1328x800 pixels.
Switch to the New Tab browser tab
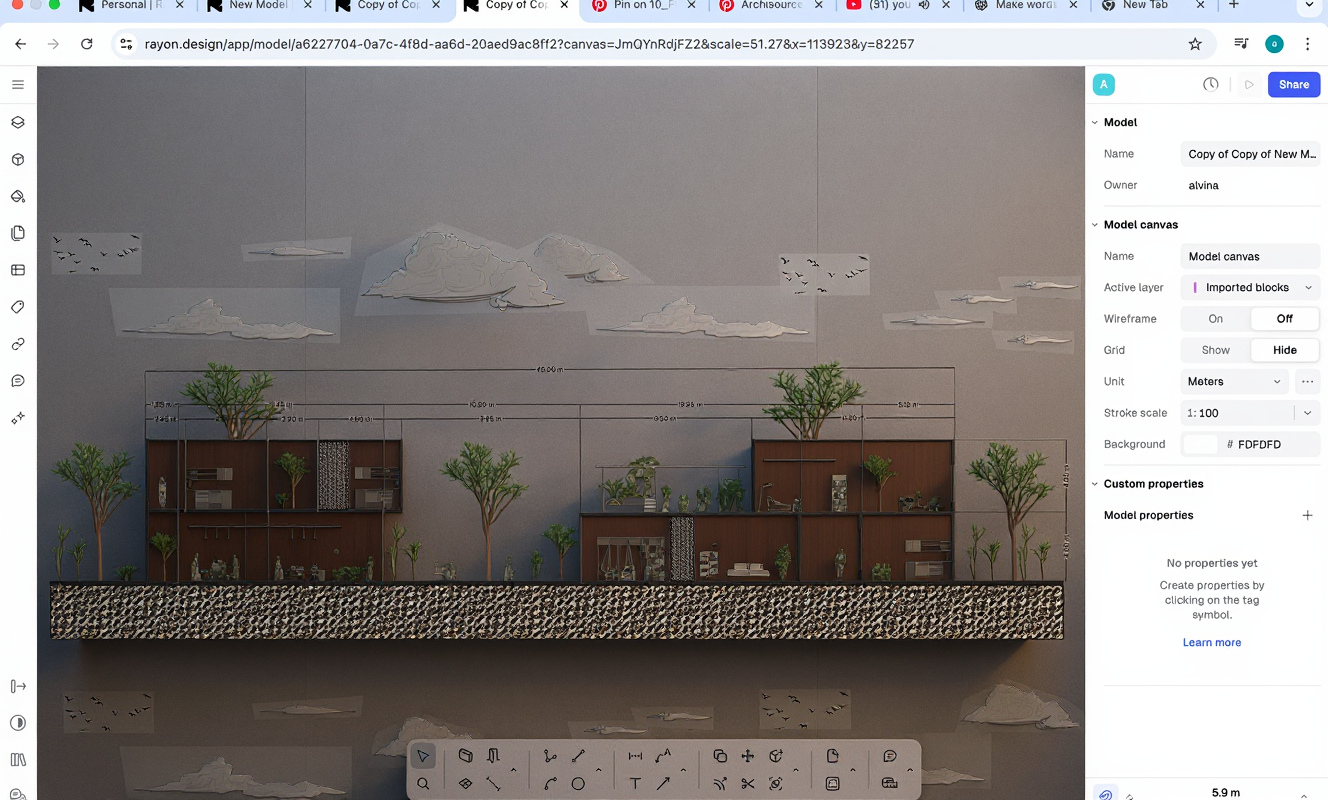pos(1144,6)
